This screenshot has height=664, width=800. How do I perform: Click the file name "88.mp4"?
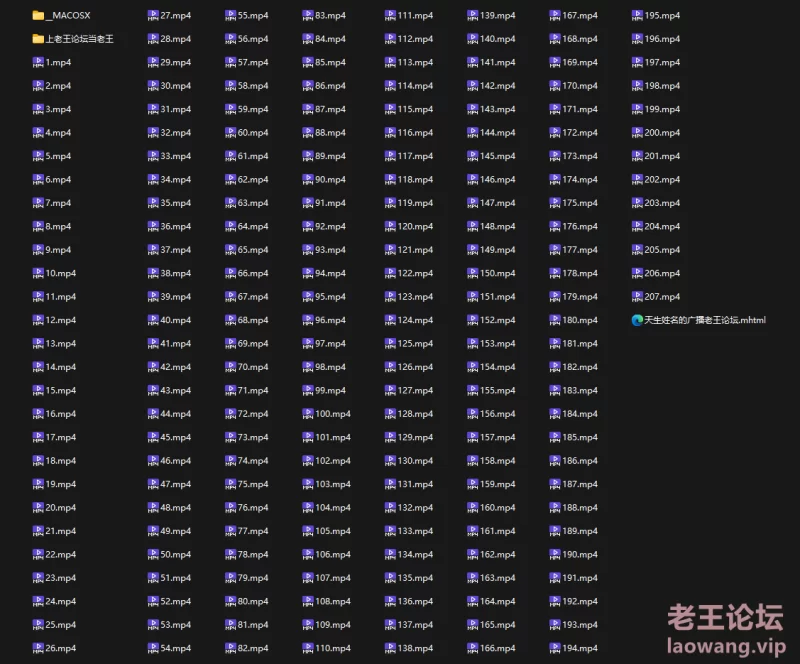coord(330,133)
